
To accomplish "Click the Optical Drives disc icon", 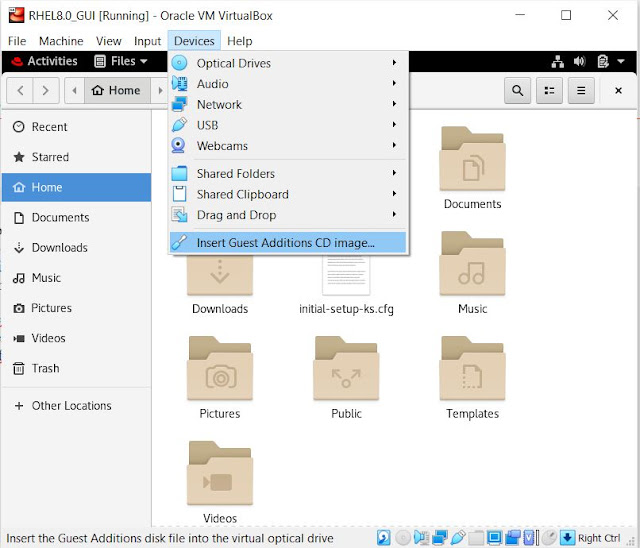I will 179,63.
